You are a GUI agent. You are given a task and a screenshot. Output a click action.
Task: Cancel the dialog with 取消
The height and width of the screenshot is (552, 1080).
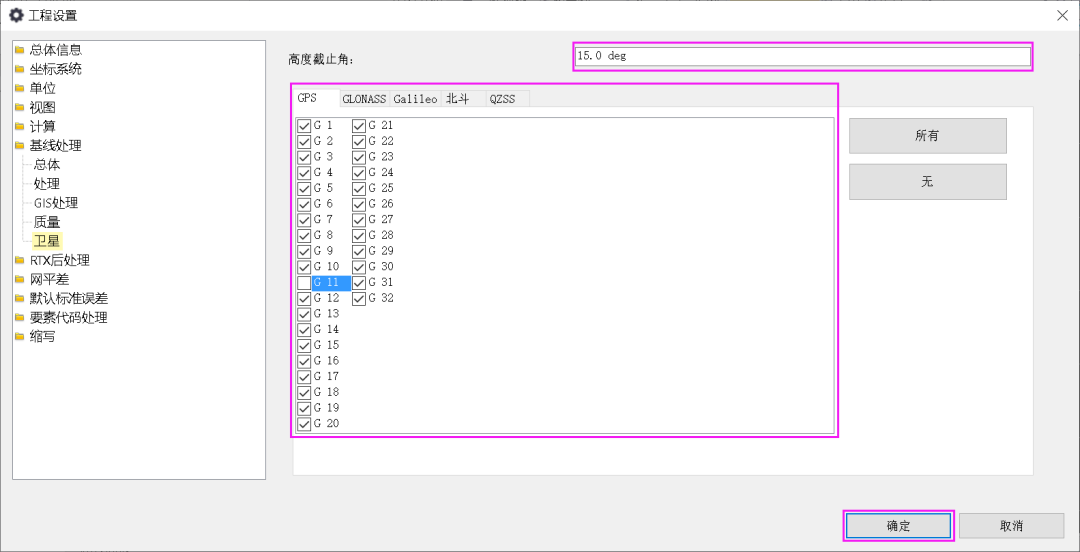1011,526
